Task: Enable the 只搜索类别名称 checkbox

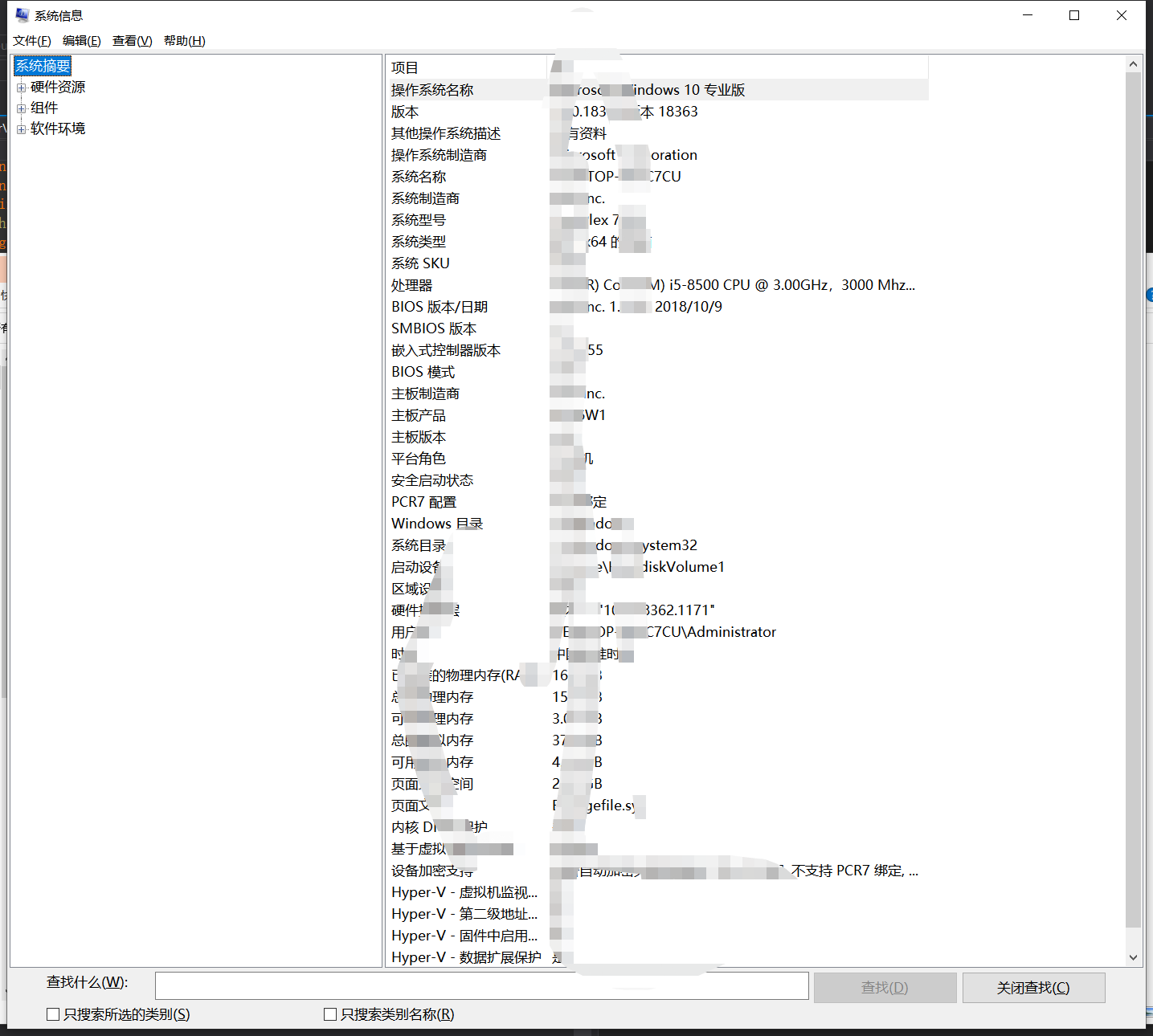Action: coord(329,1014)
